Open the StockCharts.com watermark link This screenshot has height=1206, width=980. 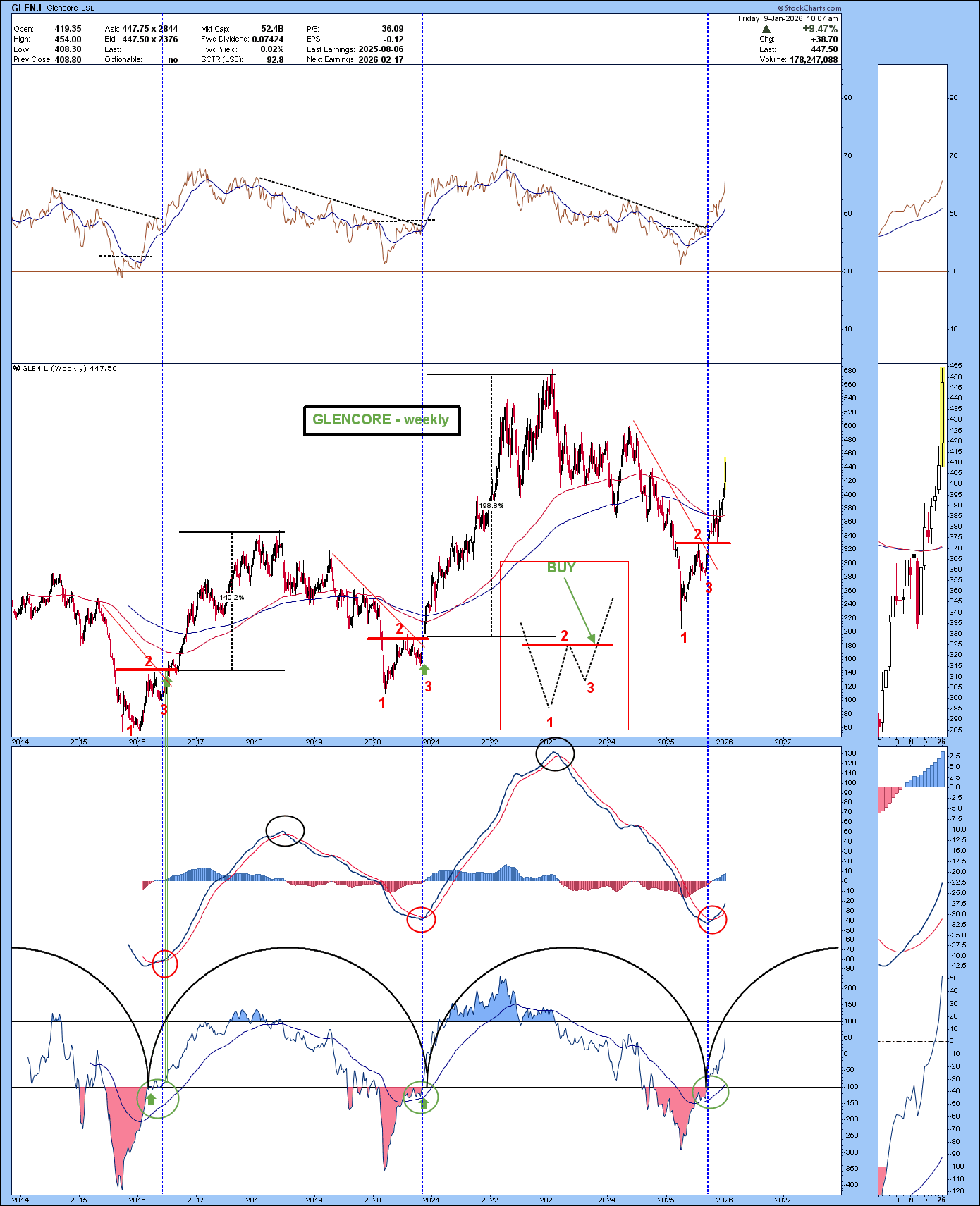click(x=809, y=8)
